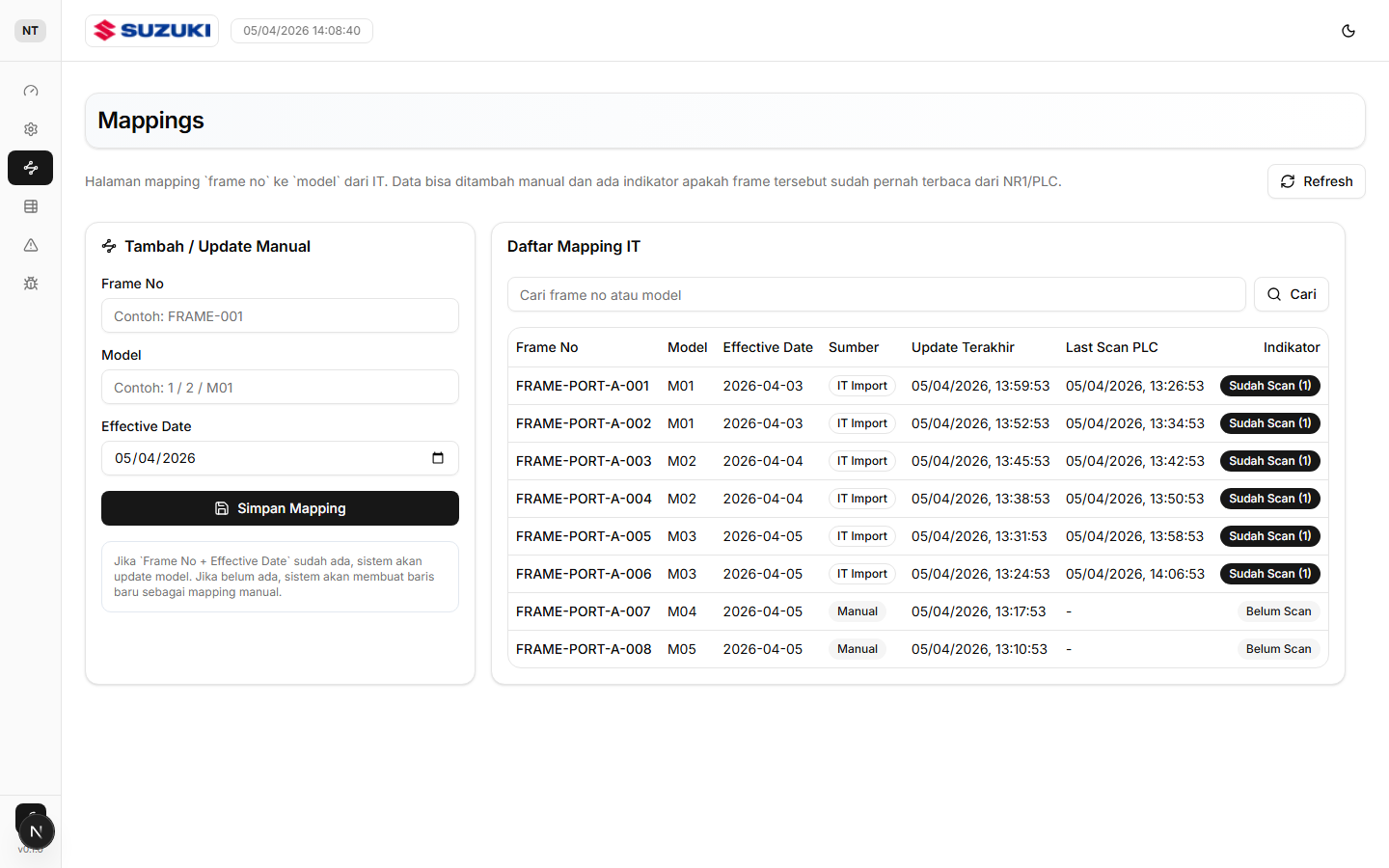The height and width of the screenshot is (868, 1389).
Task: Click IT Import badge in FRAME-PORT-A-002 row
Action: tap(862, 423)
